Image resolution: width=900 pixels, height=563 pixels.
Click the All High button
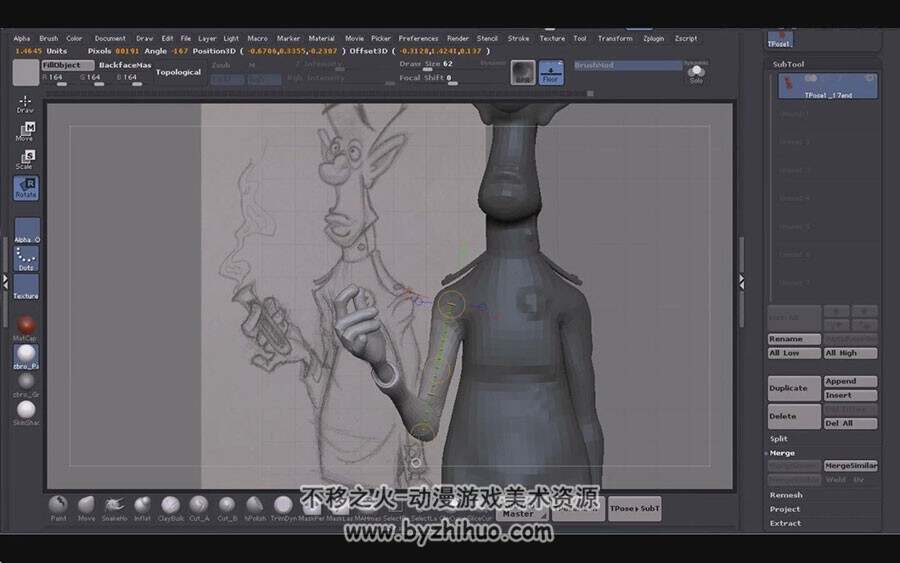pyautogui.click(x=851, y=354)
